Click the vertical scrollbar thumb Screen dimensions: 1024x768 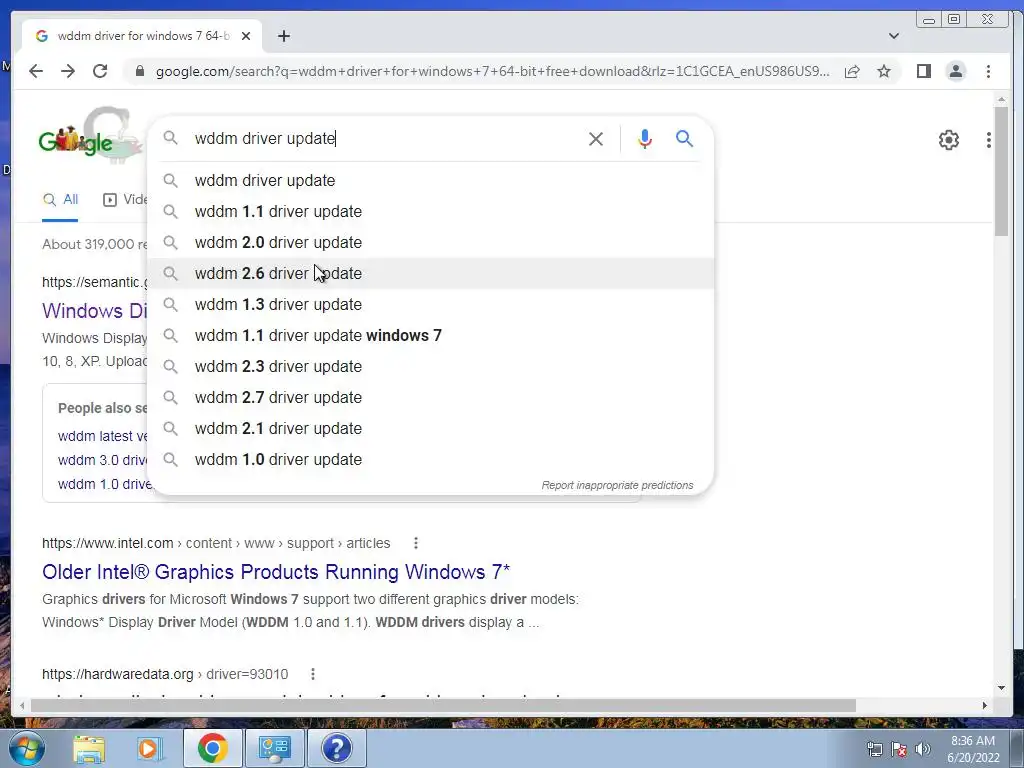pyautogui.click(x=1000, y=171)
